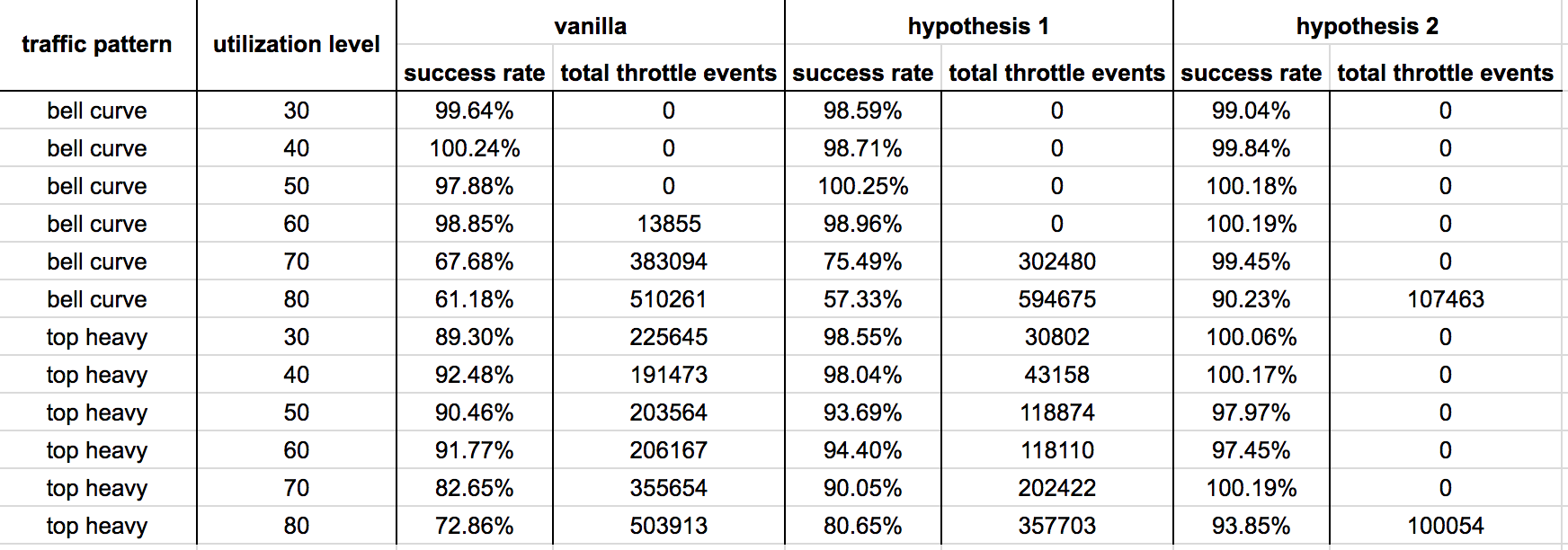Click the 67.68% success rate cell
The height and width of the screenshot is (550, 1568).
[x=474, y=262]
